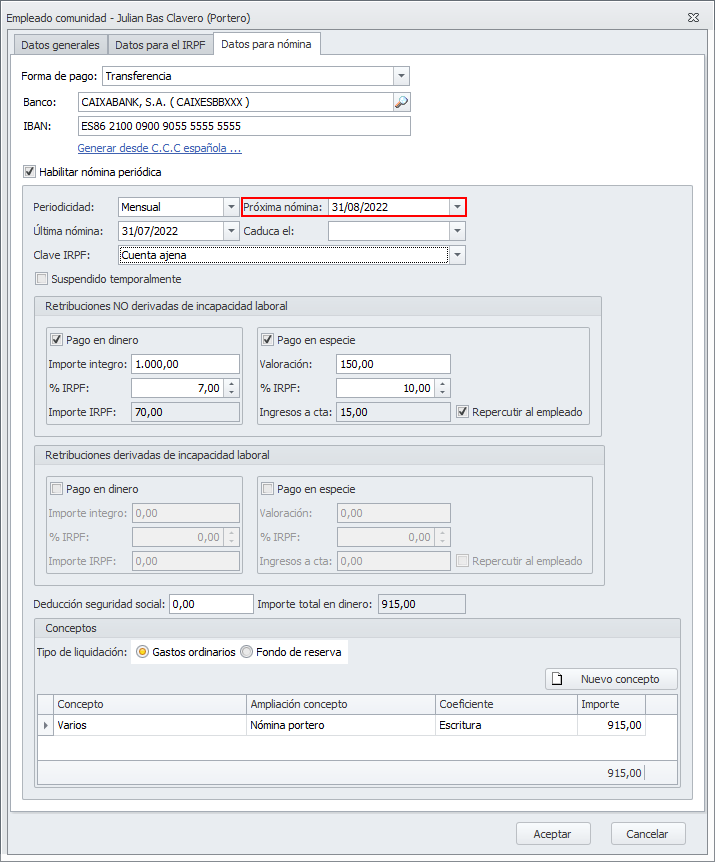The width and height of the screenshot is (715, 862).
Task: Open the Periodicidad dropdown arrow
Action: pos(231,207)
